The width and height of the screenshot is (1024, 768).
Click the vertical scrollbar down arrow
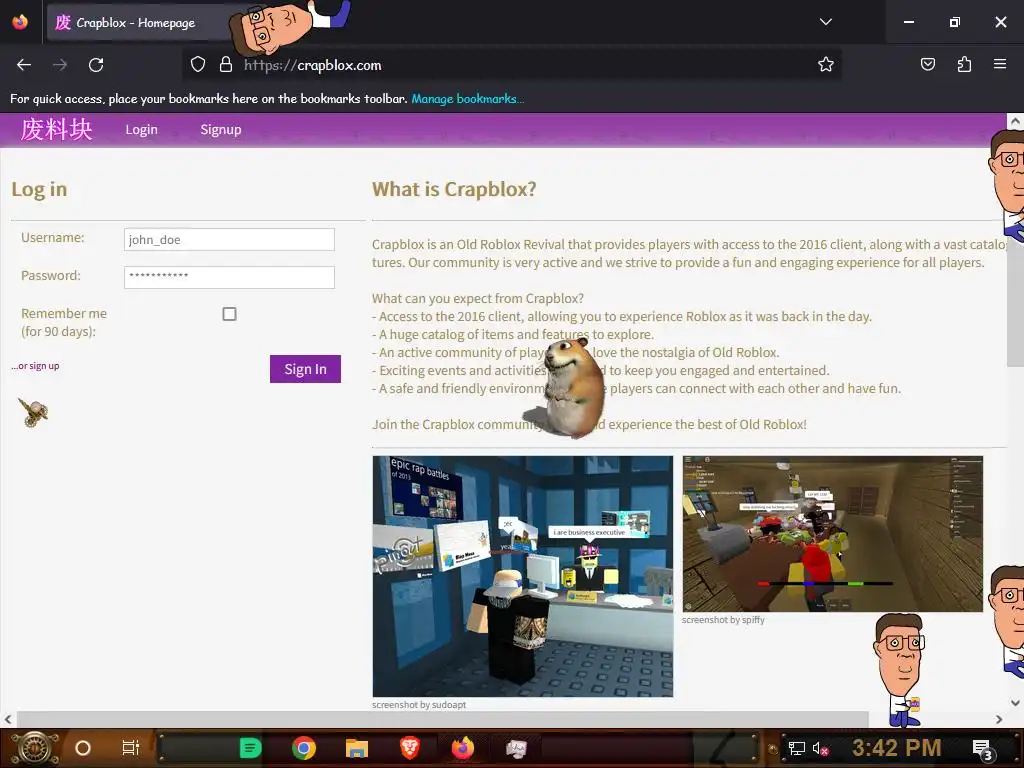[x=1015, y=703]
